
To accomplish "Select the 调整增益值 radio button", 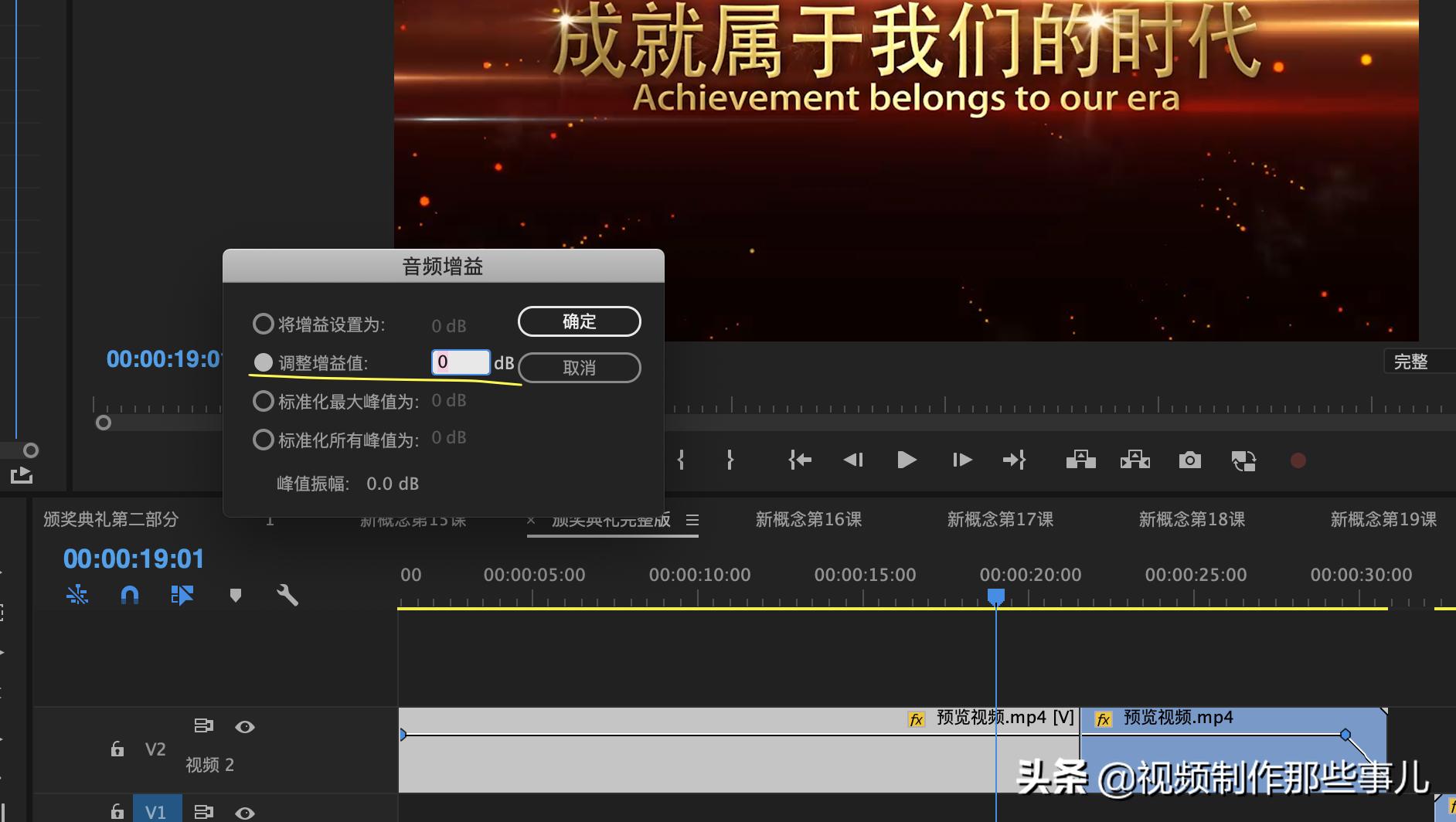I will tap(264, 362).
